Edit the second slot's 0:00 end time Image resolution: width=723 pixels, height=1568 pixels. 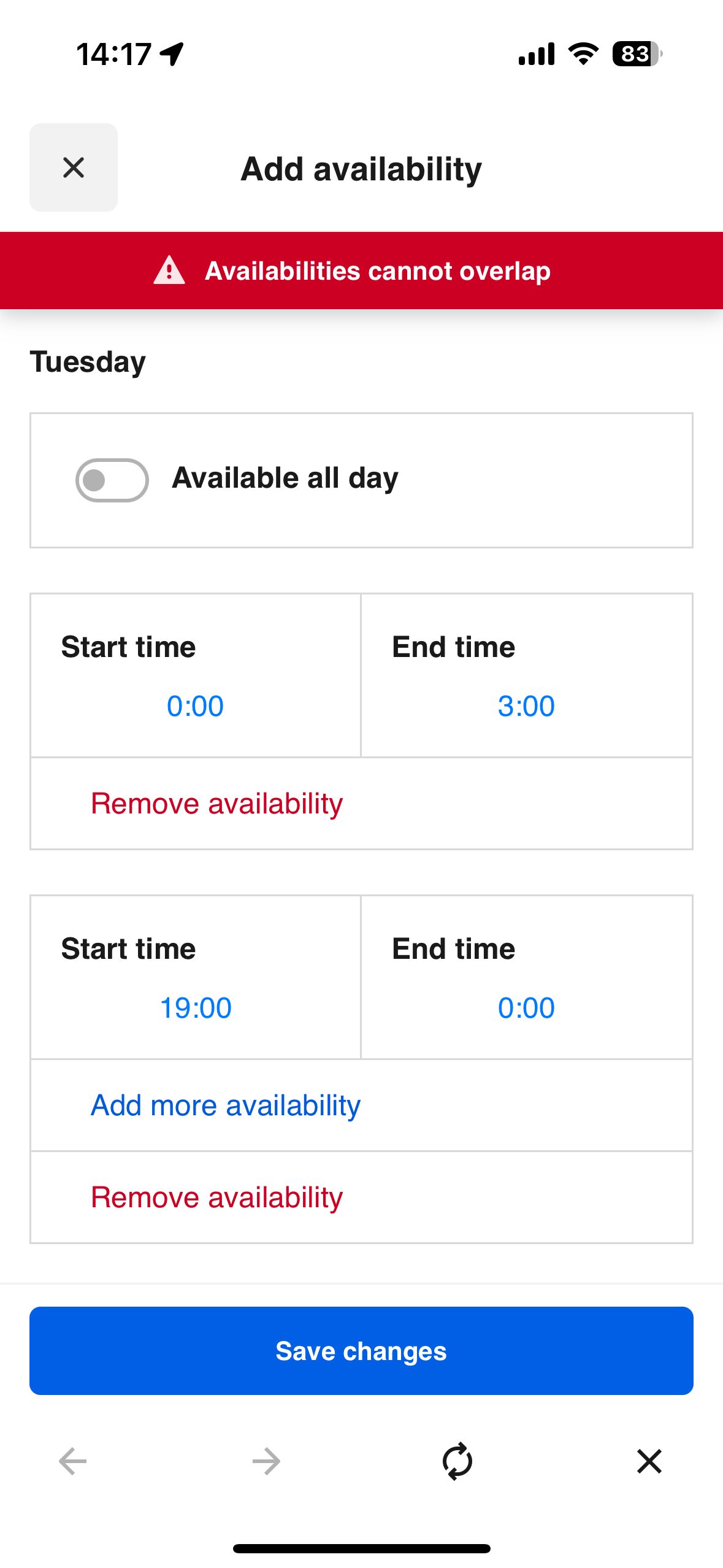click(x=526, y=1007)
